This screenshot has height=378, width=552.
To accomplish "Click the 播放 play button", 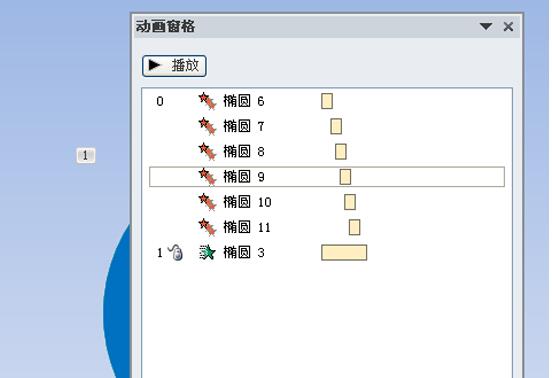I will [x=174, y=66].
